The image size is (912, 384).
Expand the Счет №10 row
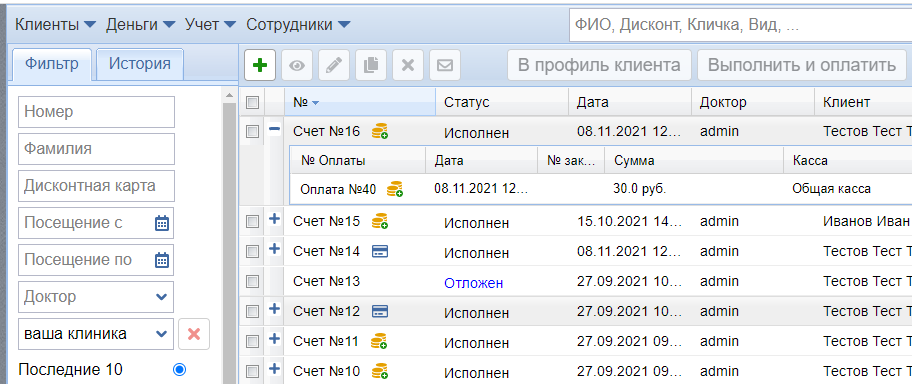click(x=275, y=368)
